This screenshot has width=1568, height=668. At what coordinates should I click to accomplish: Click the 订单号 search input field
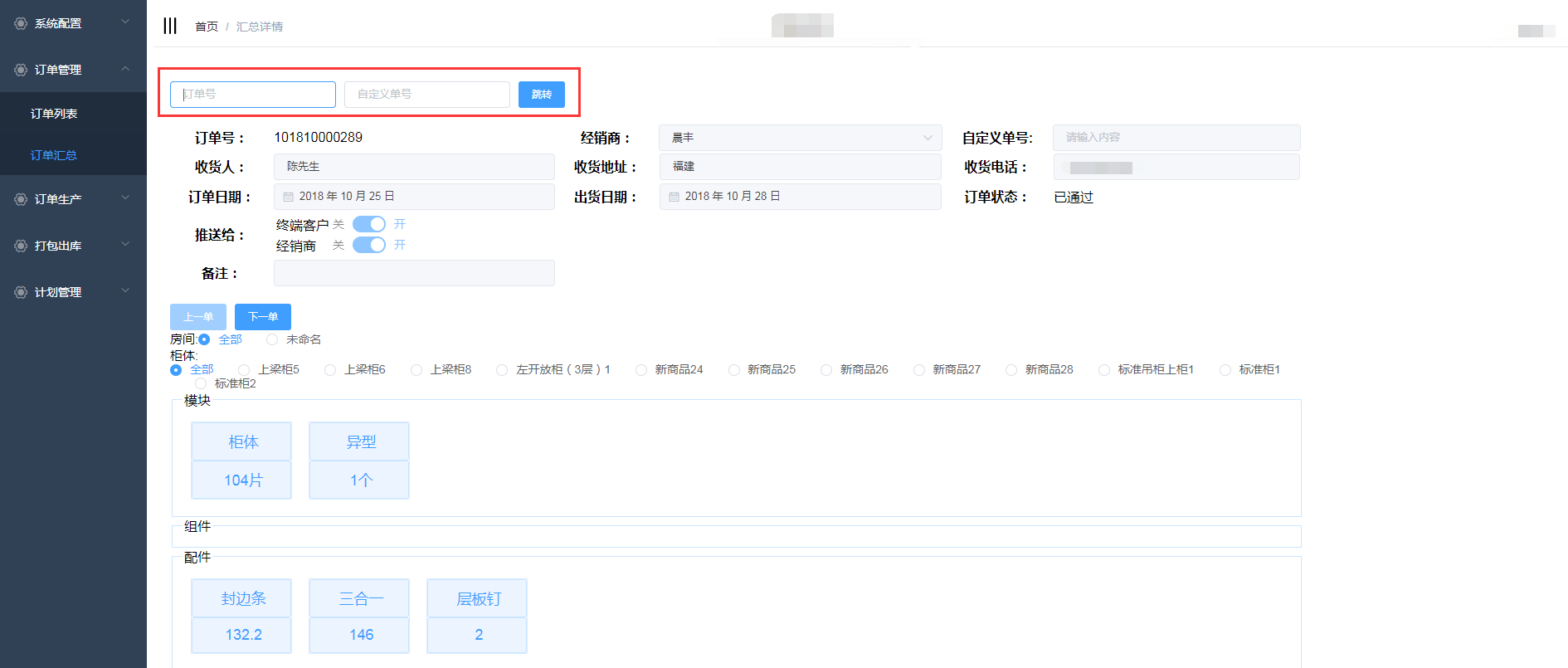click(253, 95)
